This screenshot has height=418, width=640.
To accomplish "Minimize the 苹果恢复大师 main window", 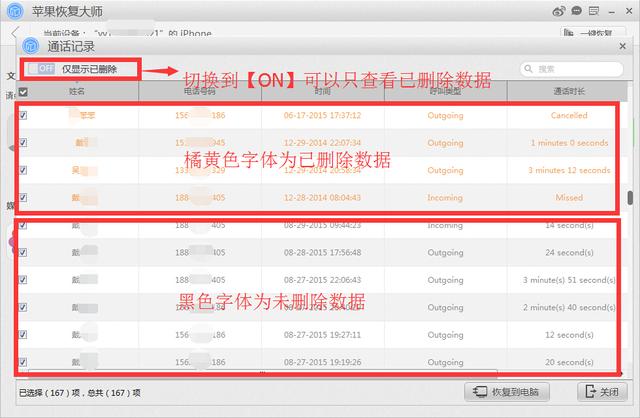I will tap(611, 12).
